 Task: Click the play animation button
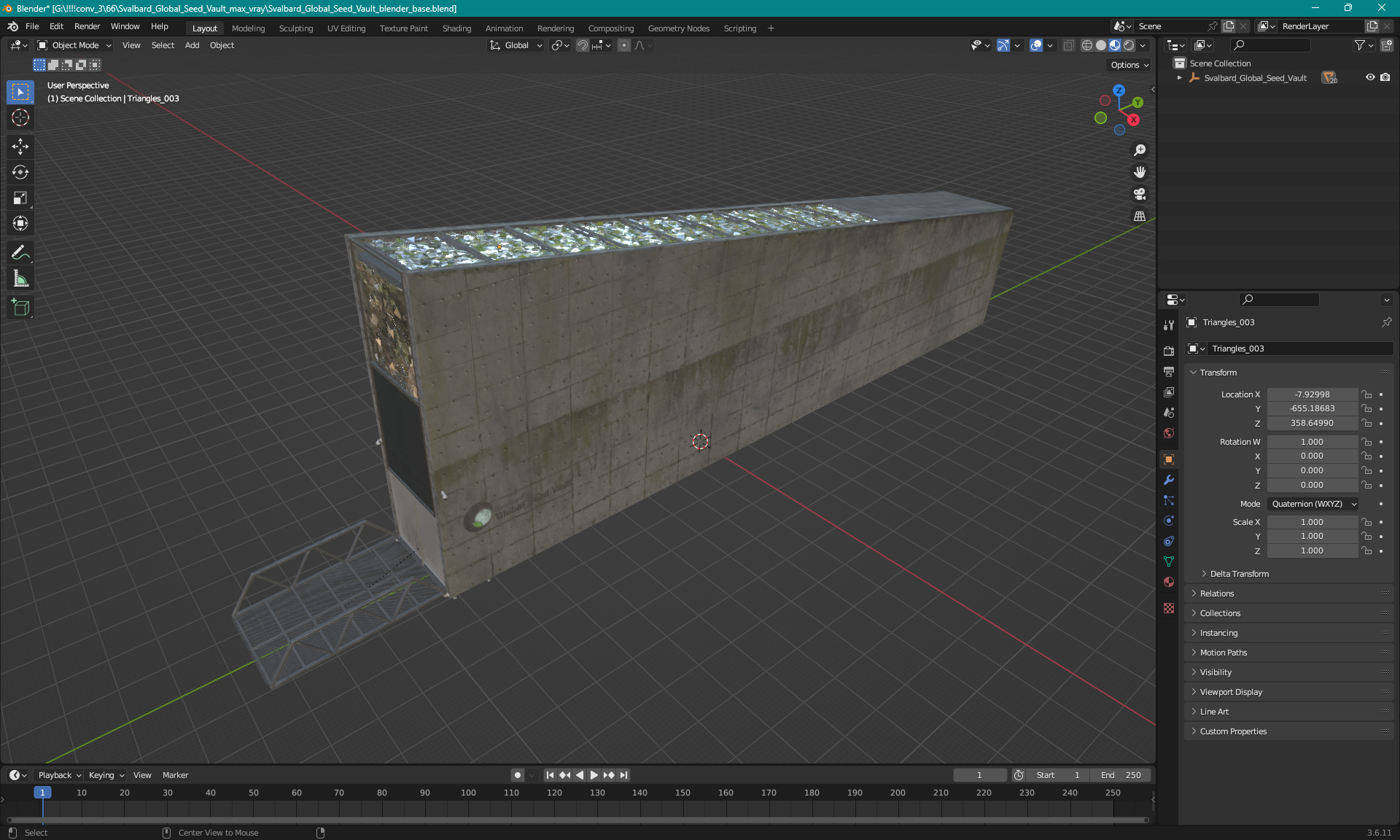(593, 774)
